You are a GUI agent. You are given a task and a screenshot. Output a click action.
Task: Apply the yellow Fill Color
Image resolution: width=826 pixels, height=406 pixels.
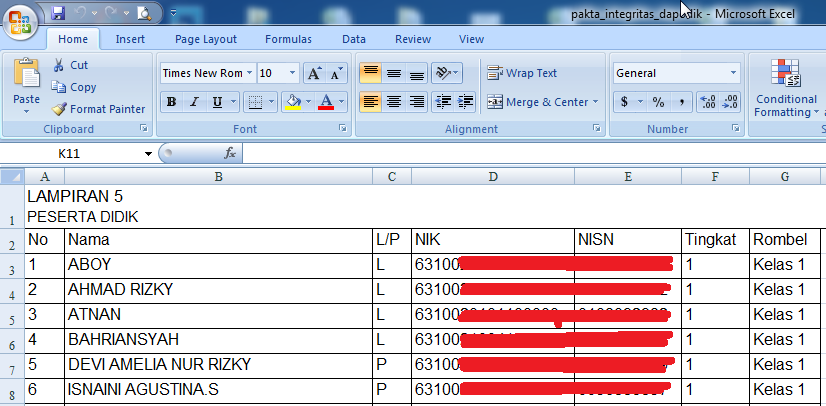294,102
